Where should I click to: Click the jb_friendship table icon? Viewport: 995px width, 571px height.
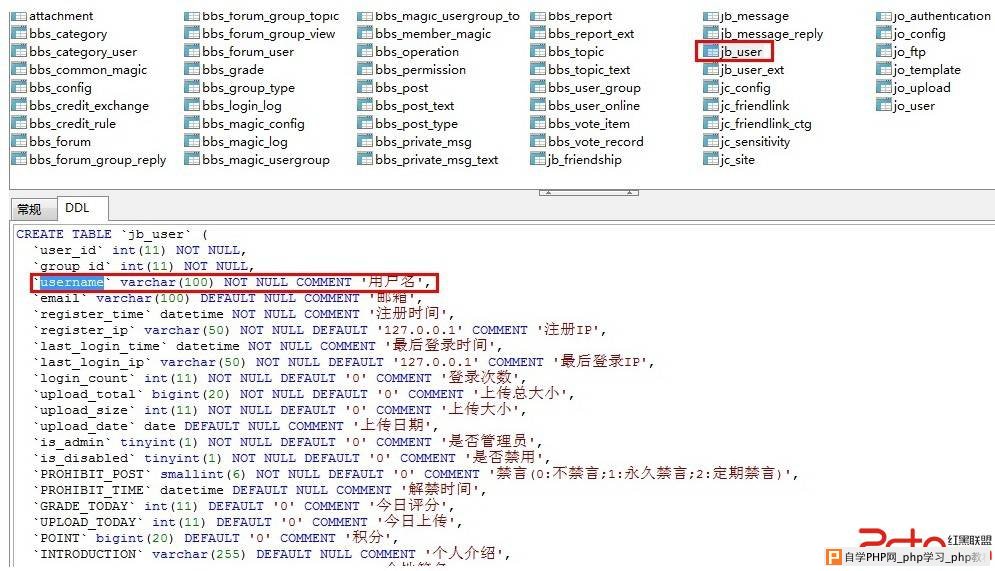click(x=538, y=160)
